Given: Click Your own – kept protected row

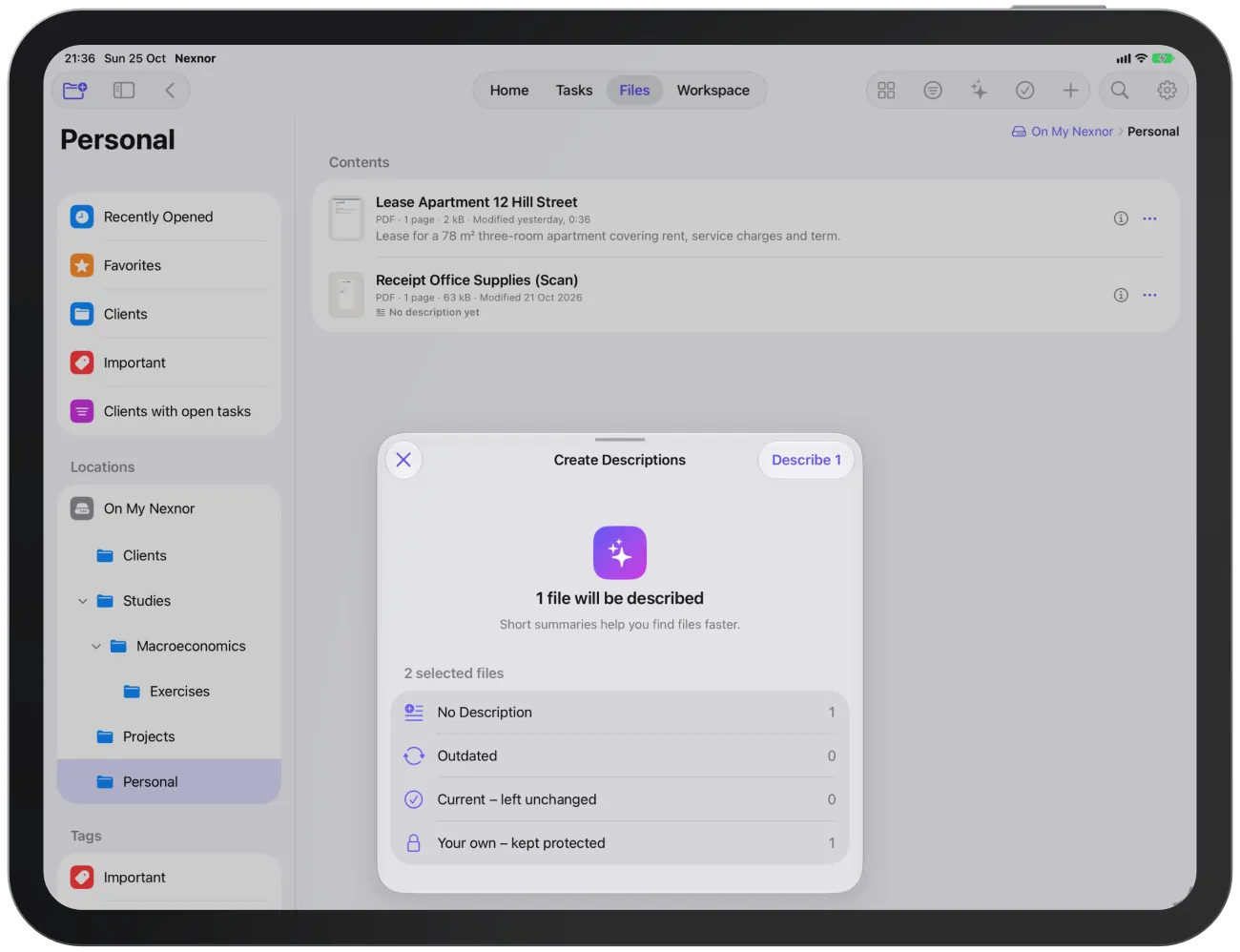Looking at the screenshot, I should 620,843.
